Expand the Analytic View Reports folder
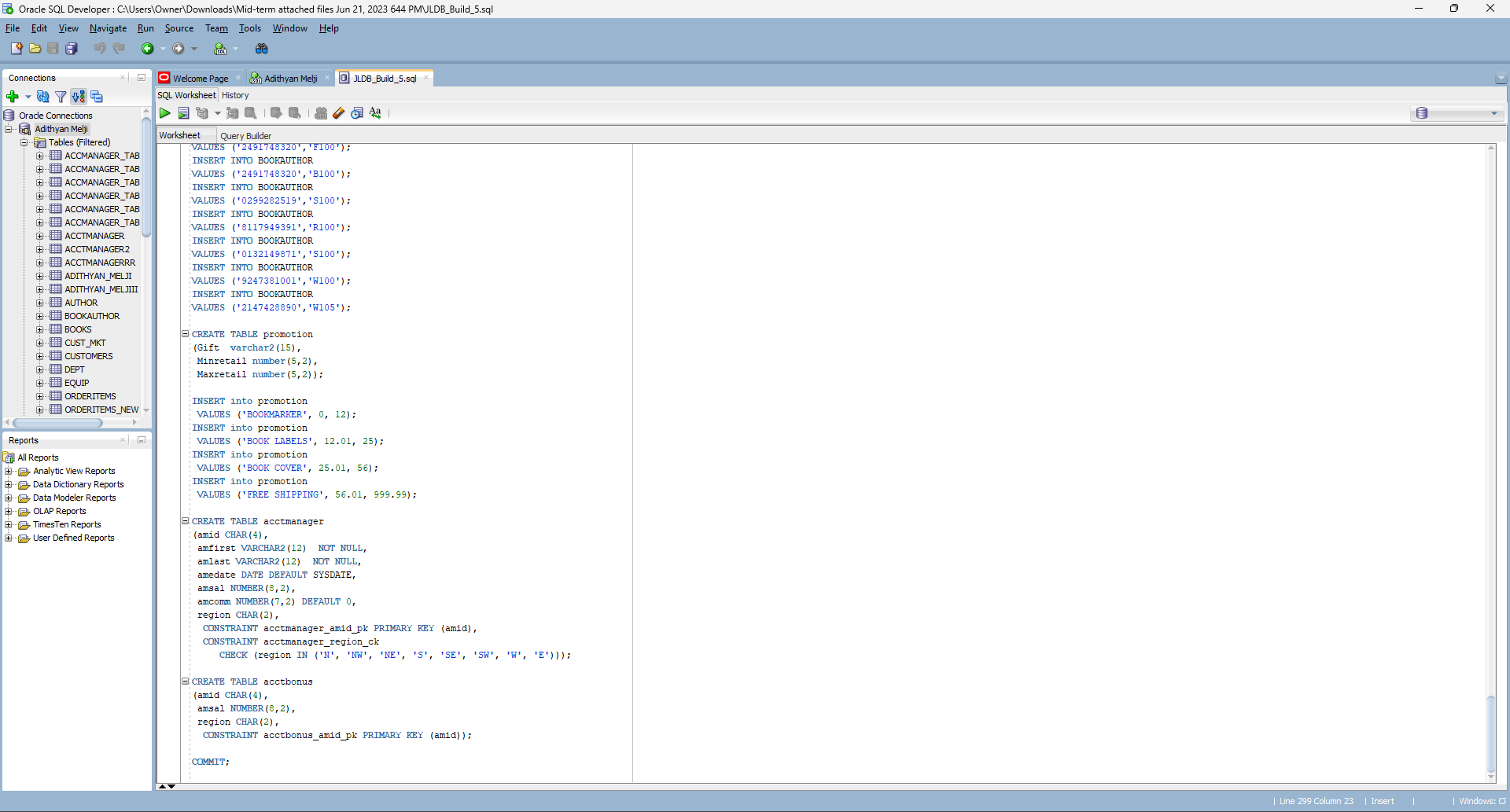Image resolution: width=1510 pixels, height=812 pixels. point(9,472)
